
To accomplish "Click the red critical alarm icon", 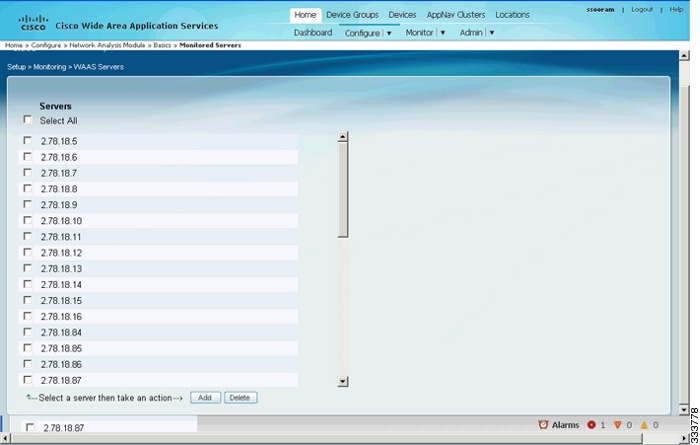I will click(592, 425).
